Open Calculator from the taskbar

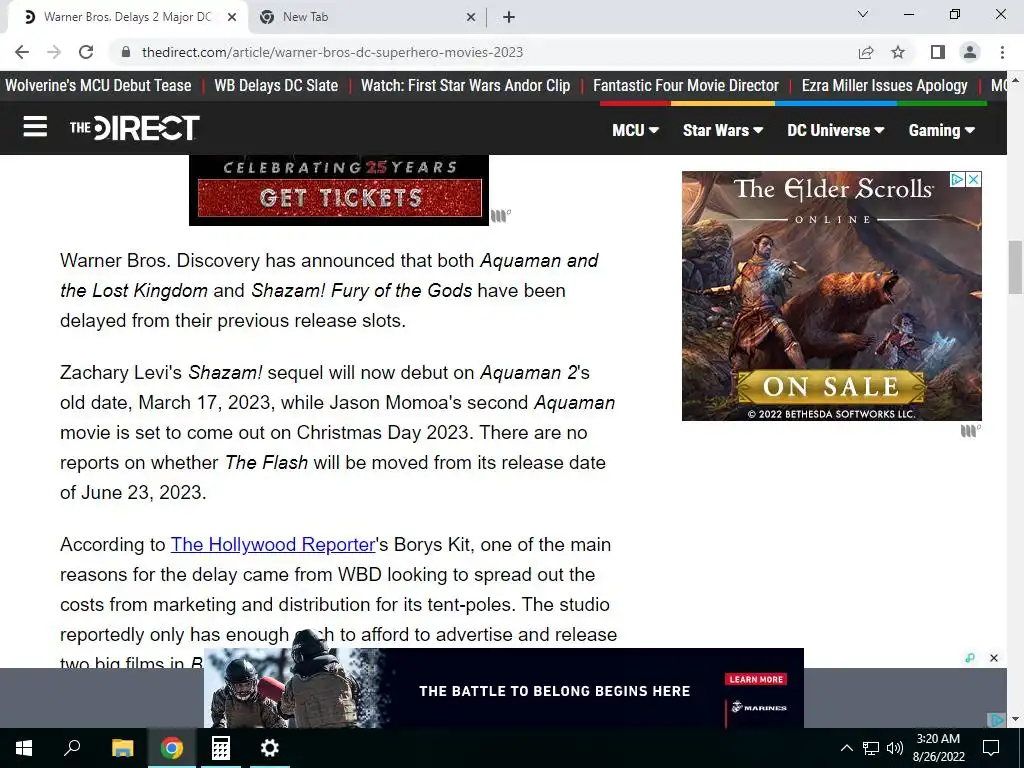[221, 748]
